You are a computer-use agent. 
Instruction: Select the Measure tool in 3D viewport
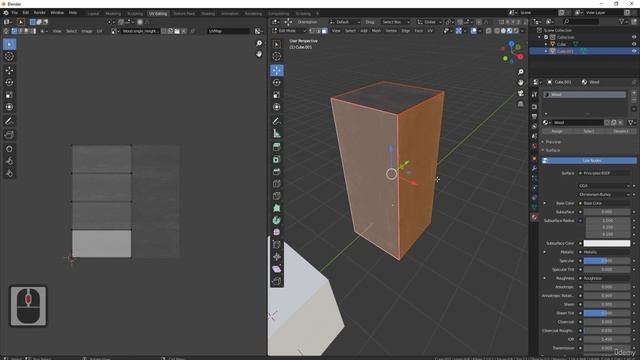tap(277, 133)
